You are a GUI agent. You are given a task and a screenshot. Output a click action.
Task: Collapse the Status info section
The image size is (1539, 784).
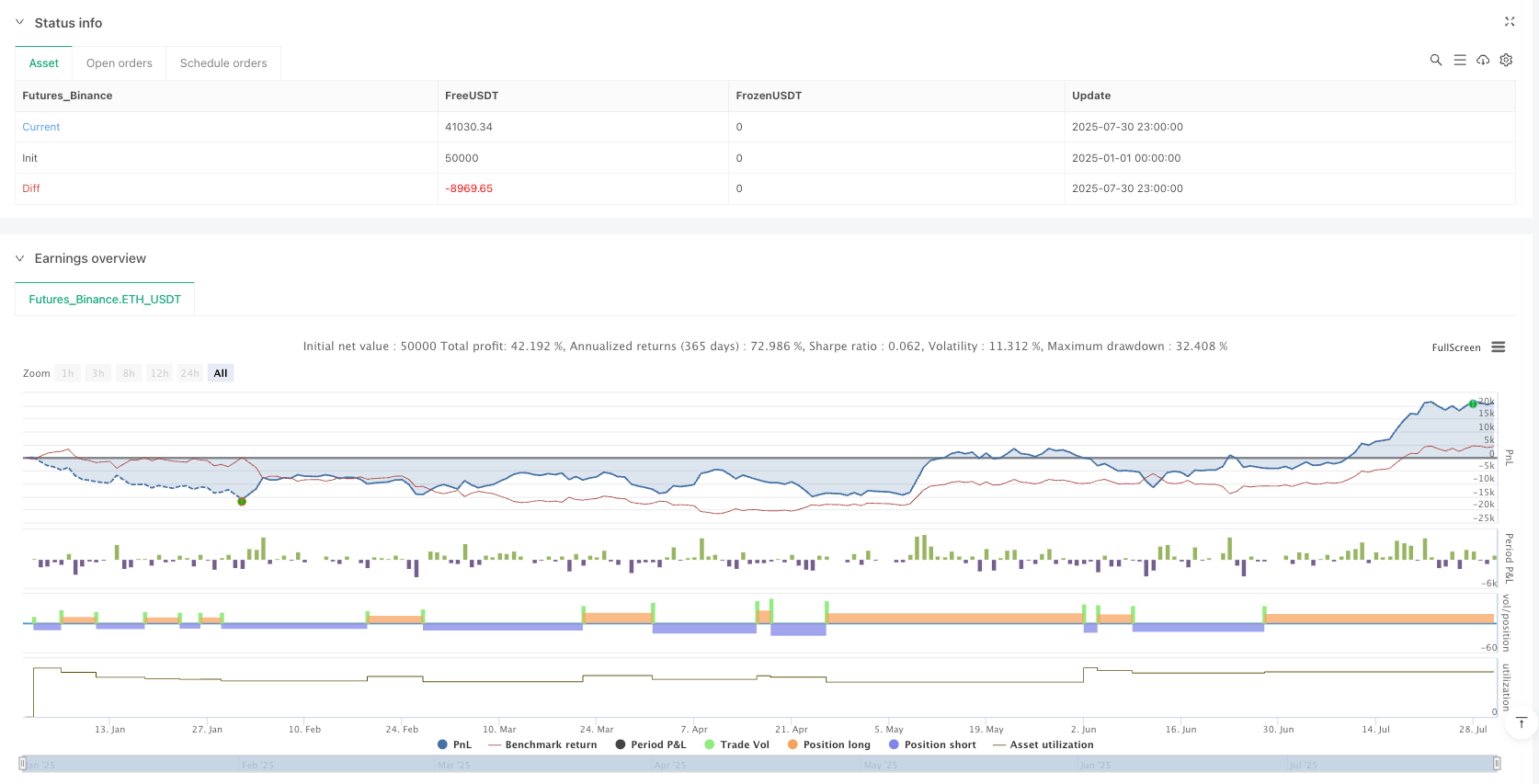click(x=19, y=22)
